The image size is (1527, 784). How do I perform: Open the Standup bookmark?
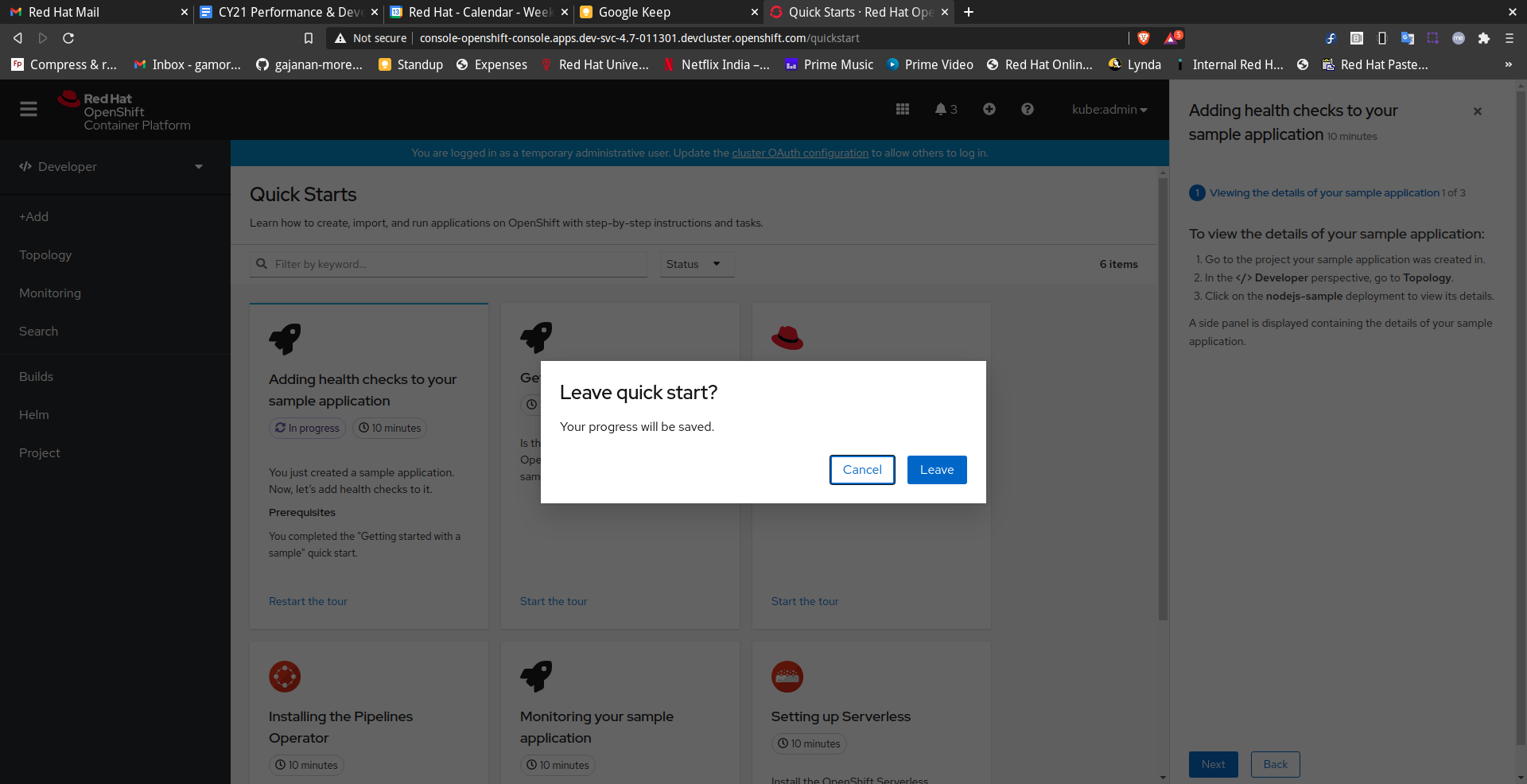tap(410, 64)
